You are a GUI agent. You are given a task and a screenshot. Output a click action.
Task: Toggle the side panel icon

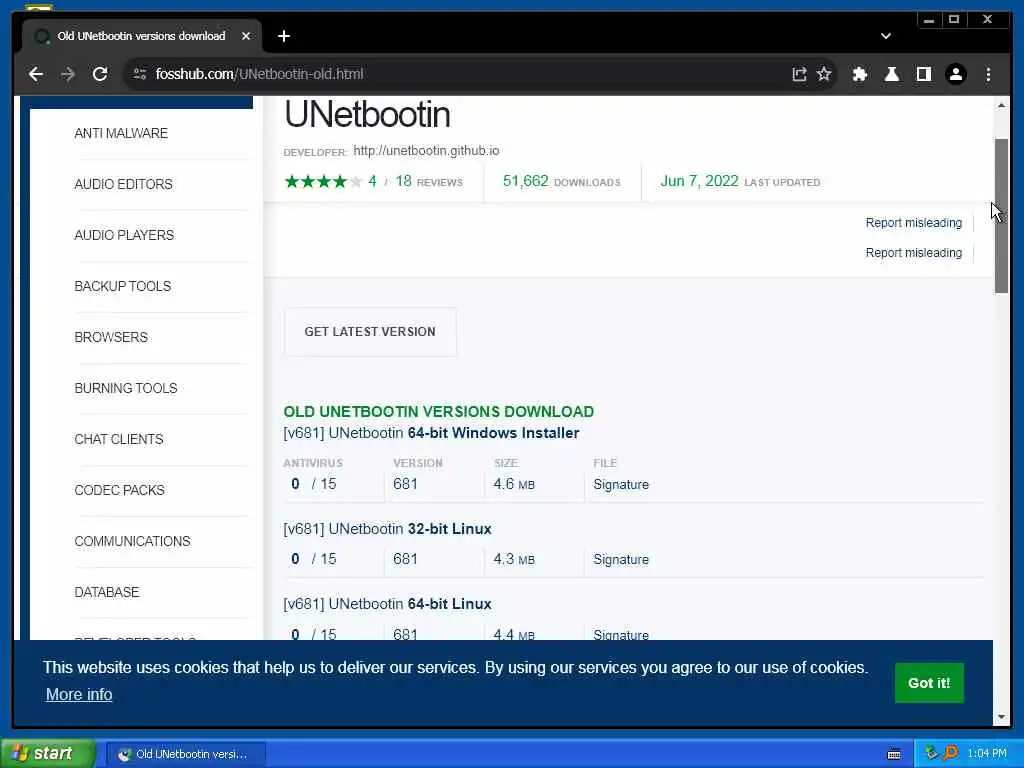click(x=923, y=74)
